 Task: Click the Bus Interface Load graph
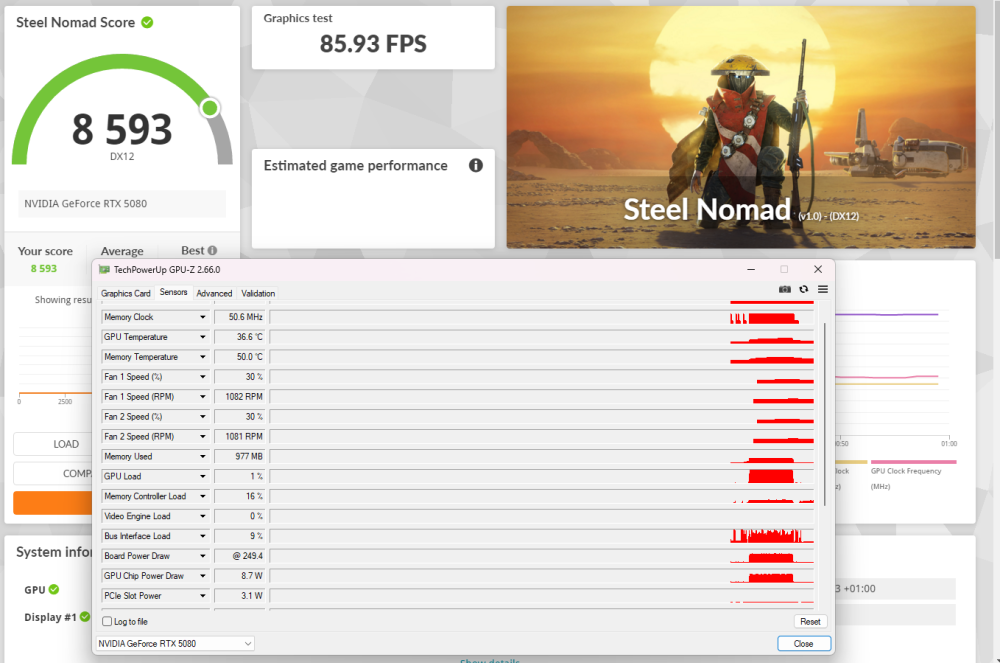pos(542,536)
